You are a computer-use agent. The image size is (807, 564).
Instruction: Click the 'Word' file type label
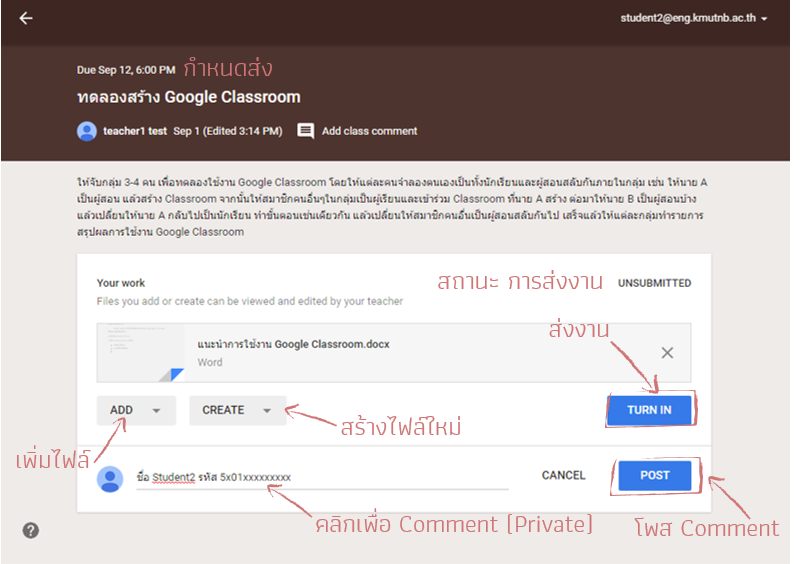click(210, 362)
